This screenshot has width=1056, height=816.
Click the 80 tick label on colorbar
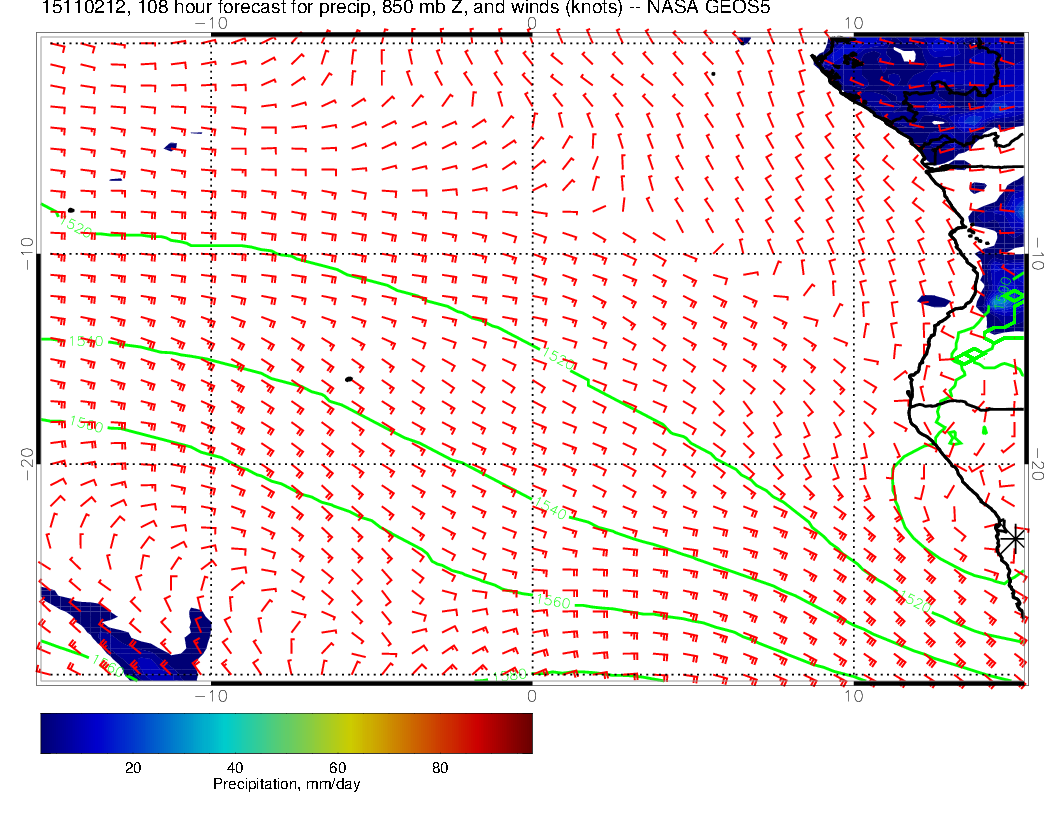point(439,767)
